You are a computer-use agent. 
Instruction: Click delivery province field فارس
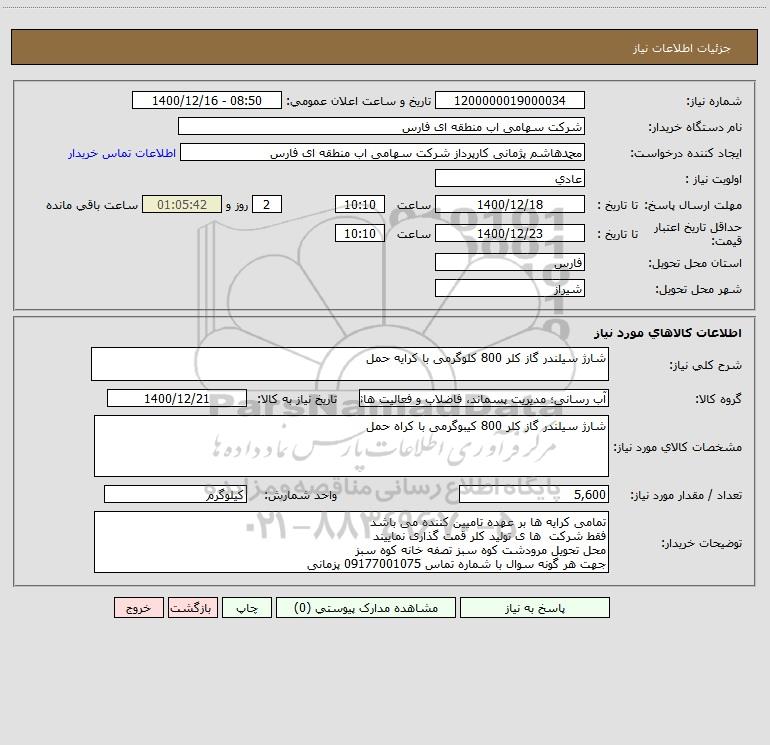click(510, 262)
